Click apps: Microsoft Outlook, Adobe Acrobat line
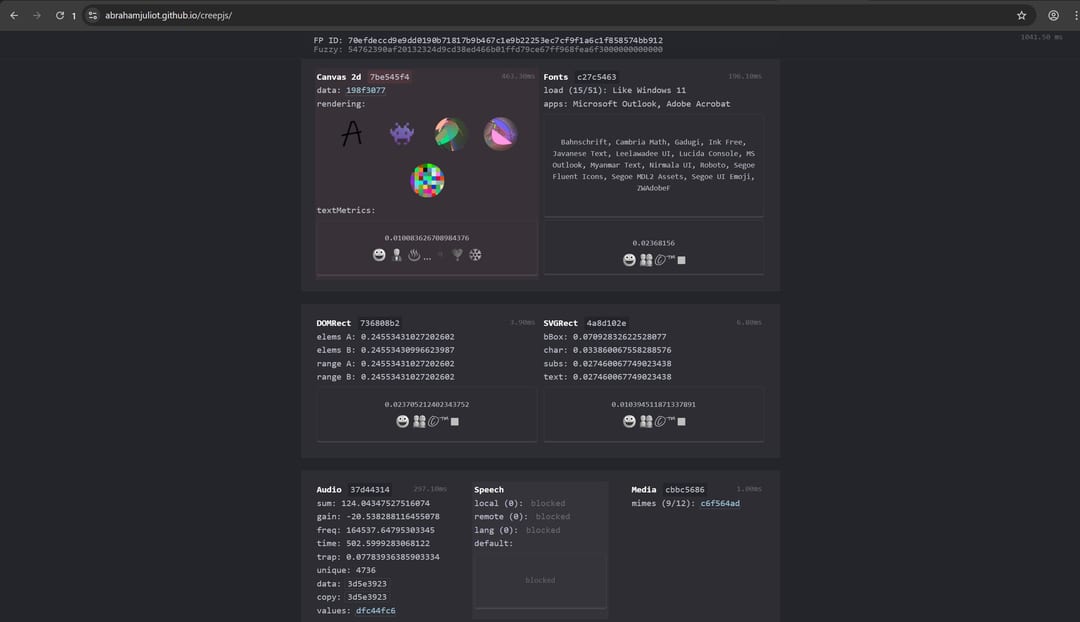The height and width of the screenshot is (622, 1080). (636, 104)
